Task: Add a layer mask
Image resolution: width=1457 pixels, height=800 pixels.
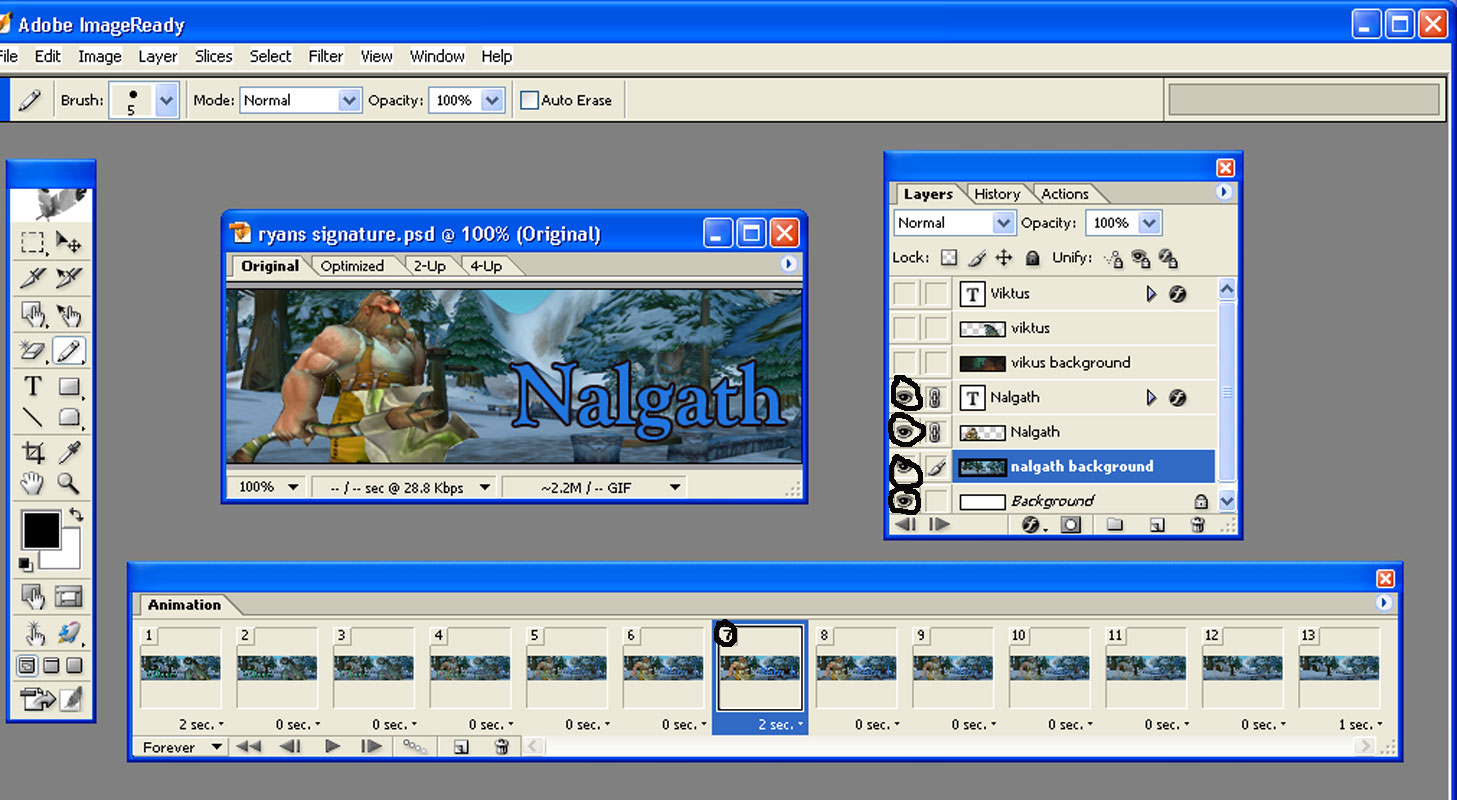Action: (1071, 525)
